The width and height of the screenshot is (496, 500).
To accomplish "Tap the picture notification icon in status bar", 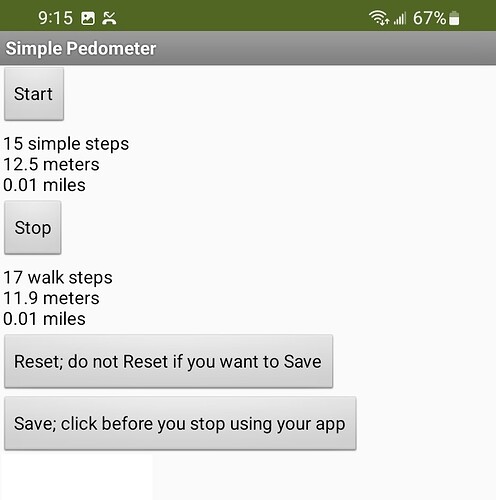I will [88, 18].
